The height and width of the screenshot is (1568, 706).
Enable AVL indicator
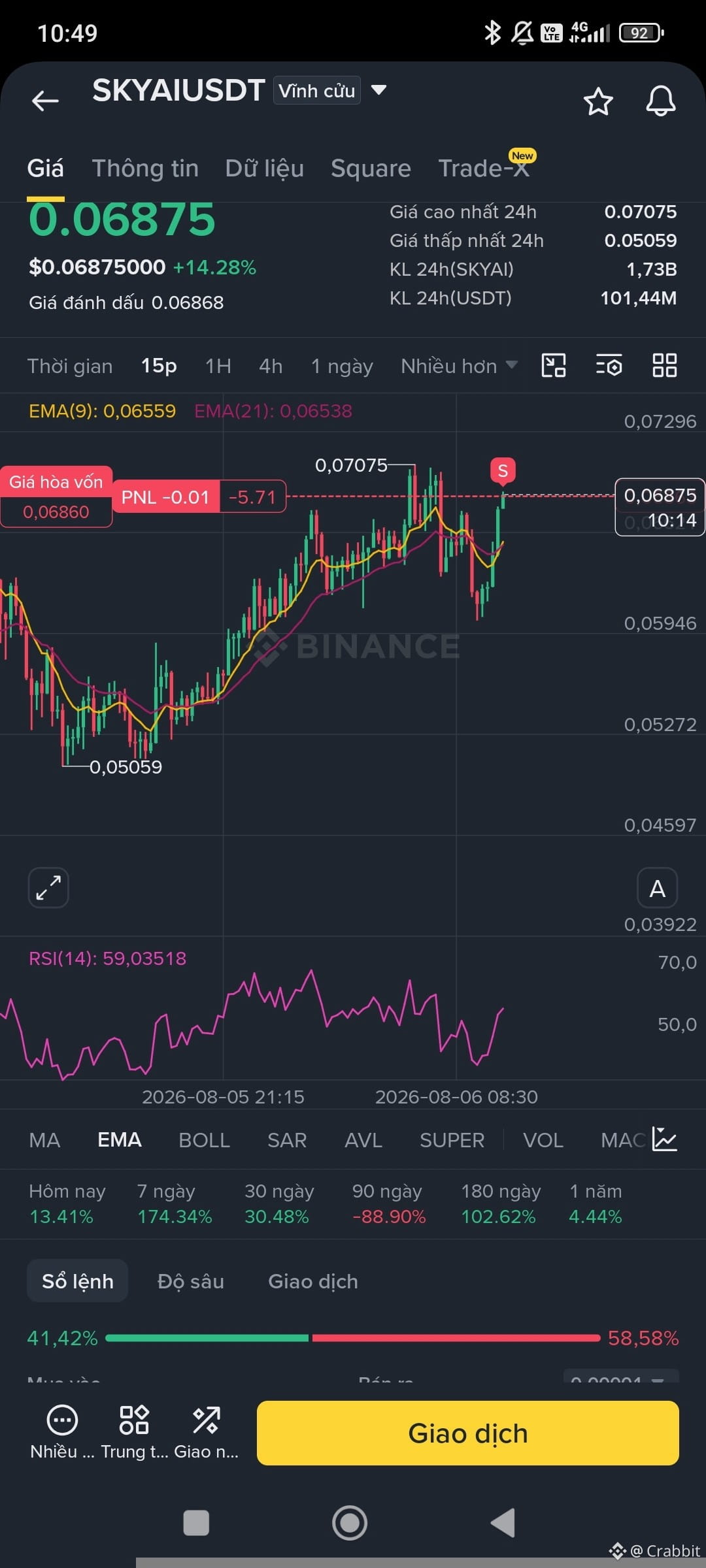(x=363, y=1140)
